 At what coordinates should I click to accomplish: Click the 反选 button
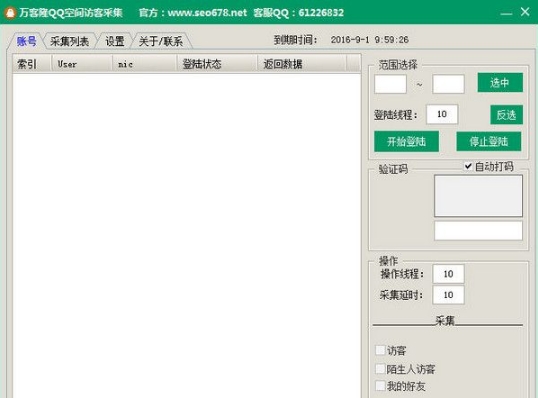[x=506, y=115]
